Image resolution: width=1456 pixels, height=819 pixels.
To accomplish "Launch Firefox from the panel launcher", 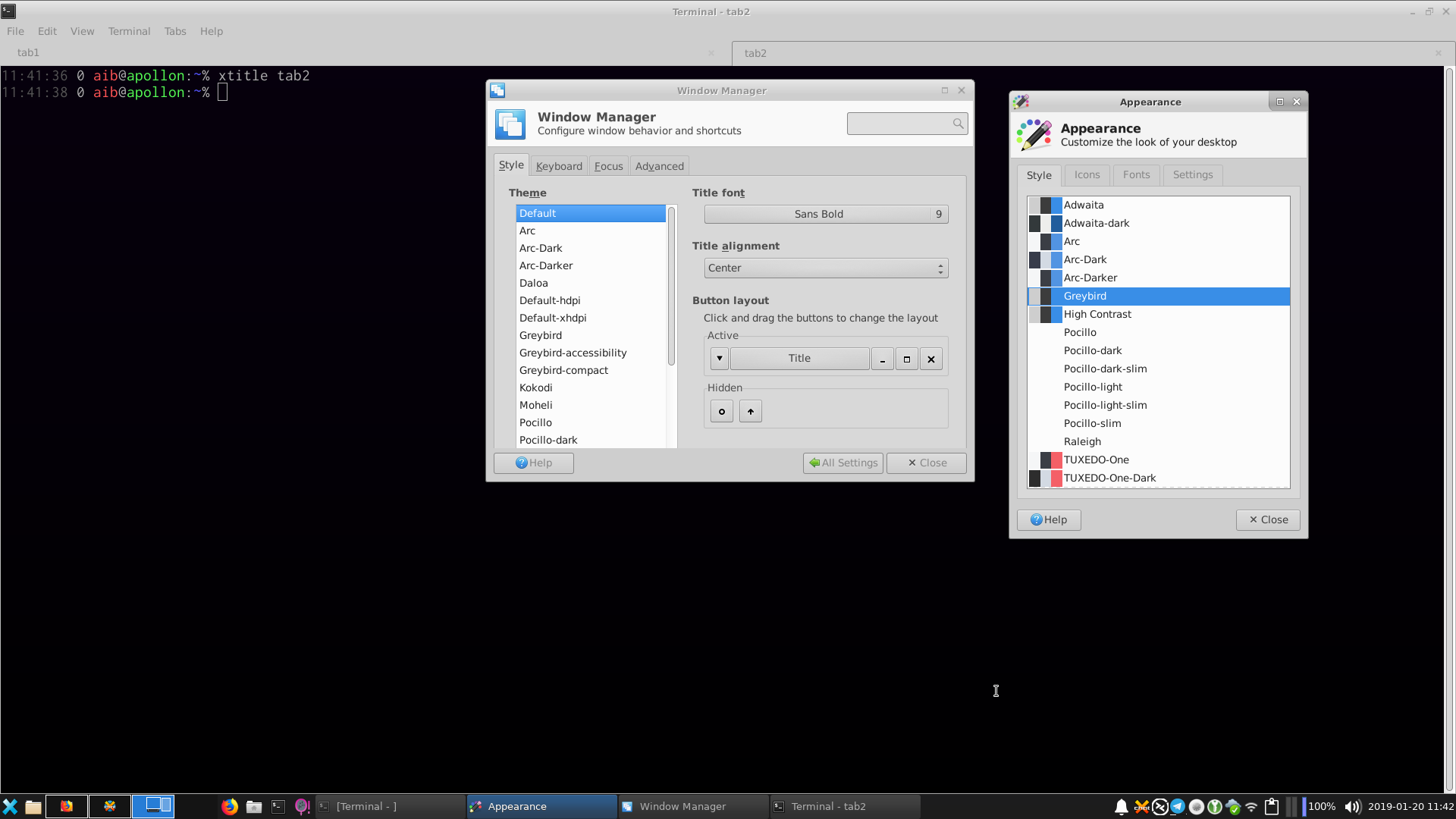I will pos(229,806).
